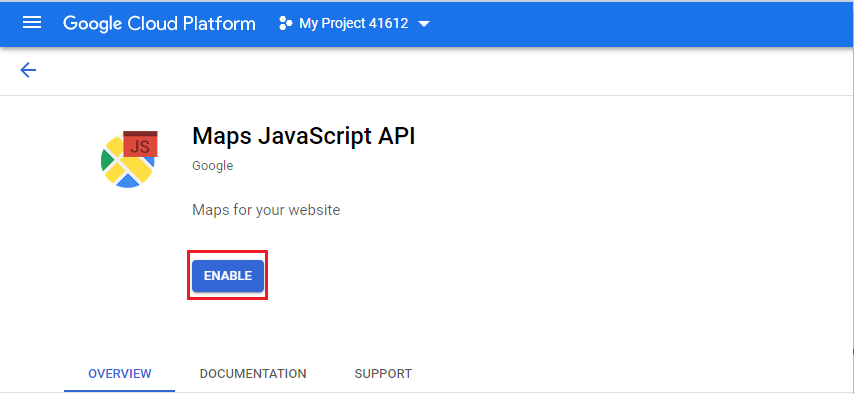The width and height of the screenshot is (854, 394).
Task: Open the Documentation tab
Action: tap(253, 374)
